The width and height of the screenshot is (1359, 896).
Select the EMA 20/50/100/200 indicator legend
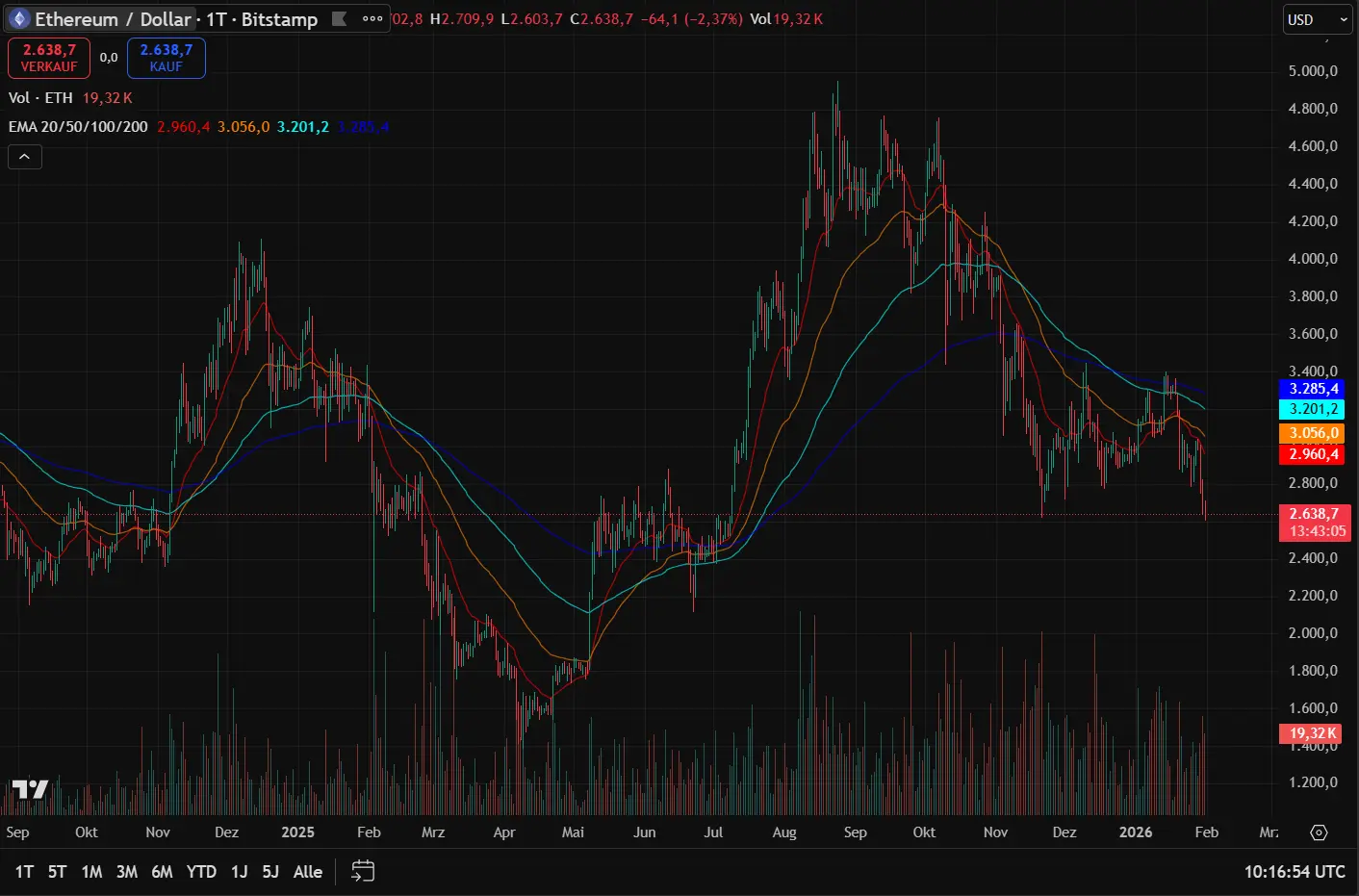78,127
